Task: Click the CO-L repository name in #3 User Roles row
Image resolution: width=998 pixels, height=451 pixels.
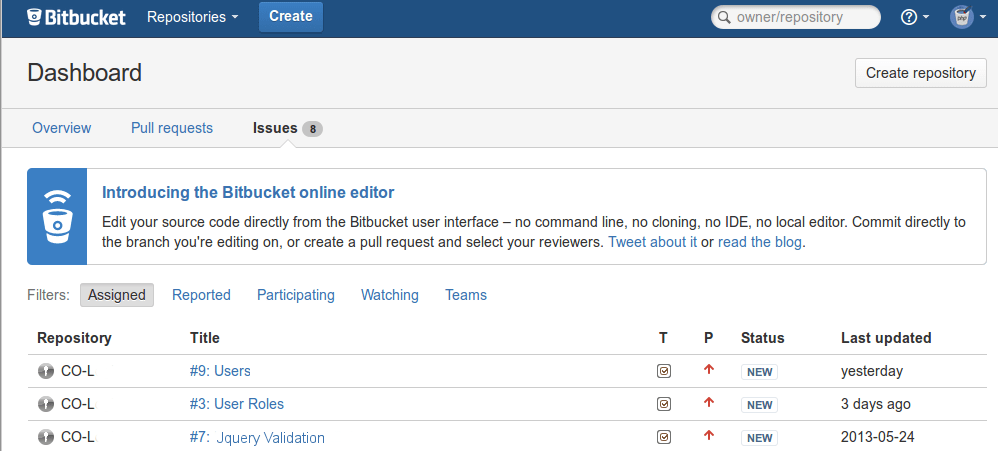Action: click(x=78, y=404)
